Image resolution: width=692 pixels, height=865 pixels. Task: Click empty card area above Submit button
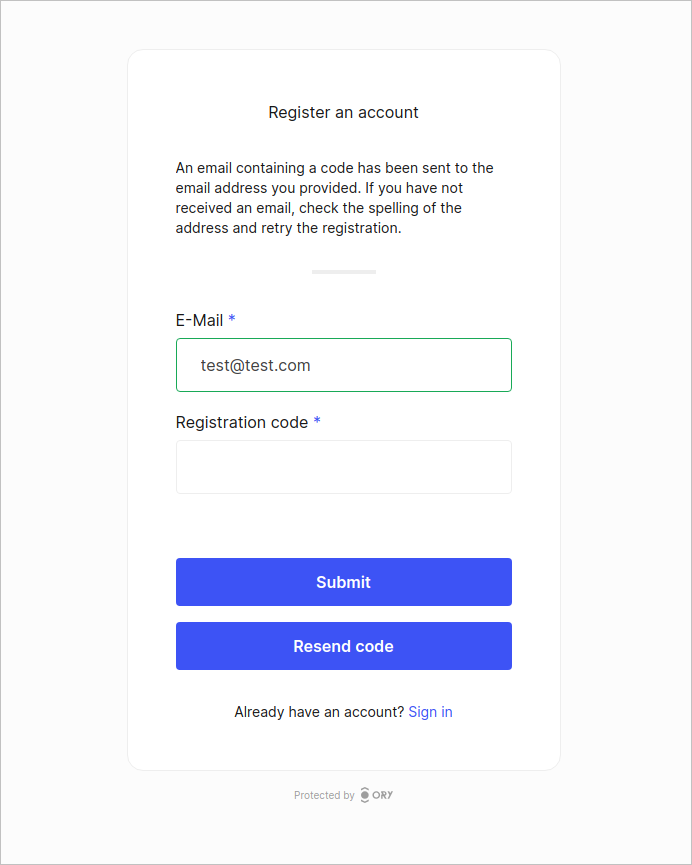tap(343, 527)
